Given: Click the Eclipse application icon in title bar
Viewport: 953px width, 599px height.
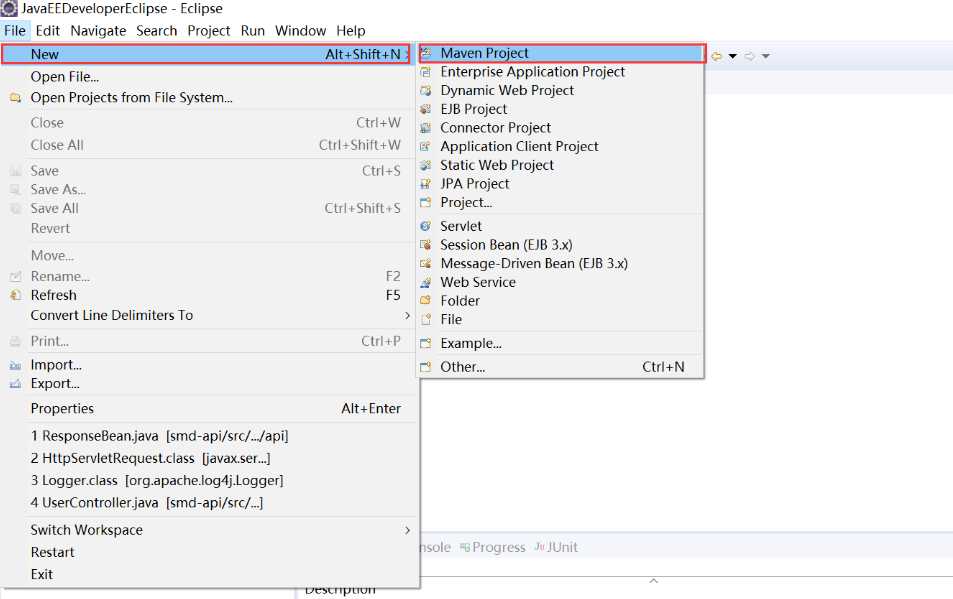Looking at the screenshot, I should (x=9, y=9).
